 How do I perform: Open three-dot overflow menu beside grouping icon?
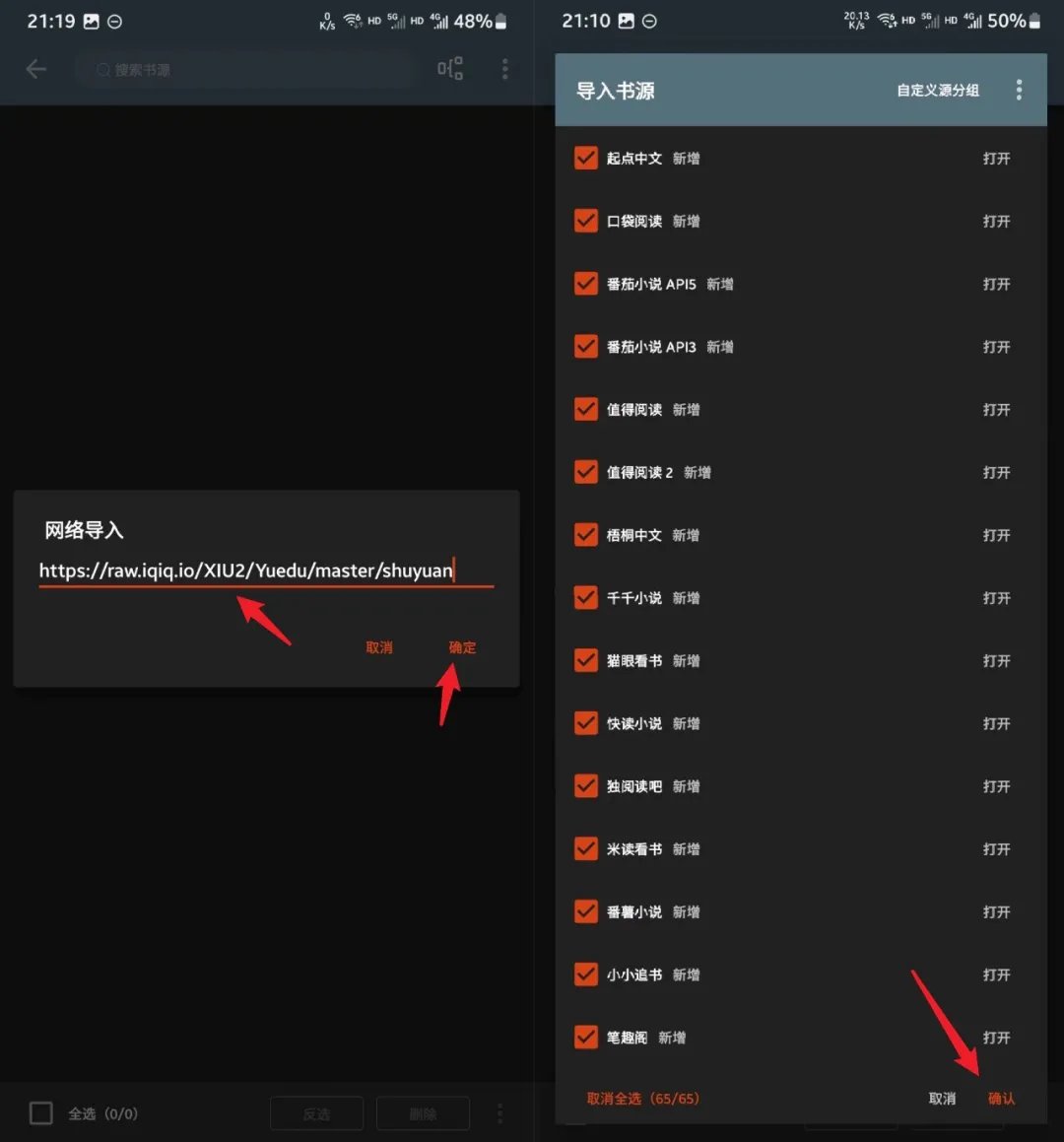click(505, 69)
